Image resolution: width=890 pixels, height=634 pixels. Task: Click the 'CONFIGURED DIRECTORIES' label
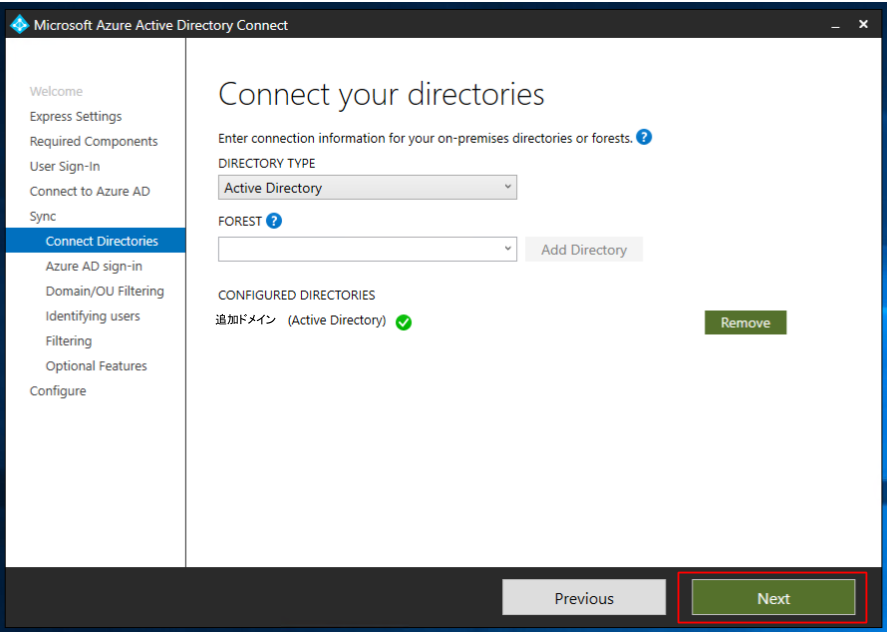click(x=296, y=295)
